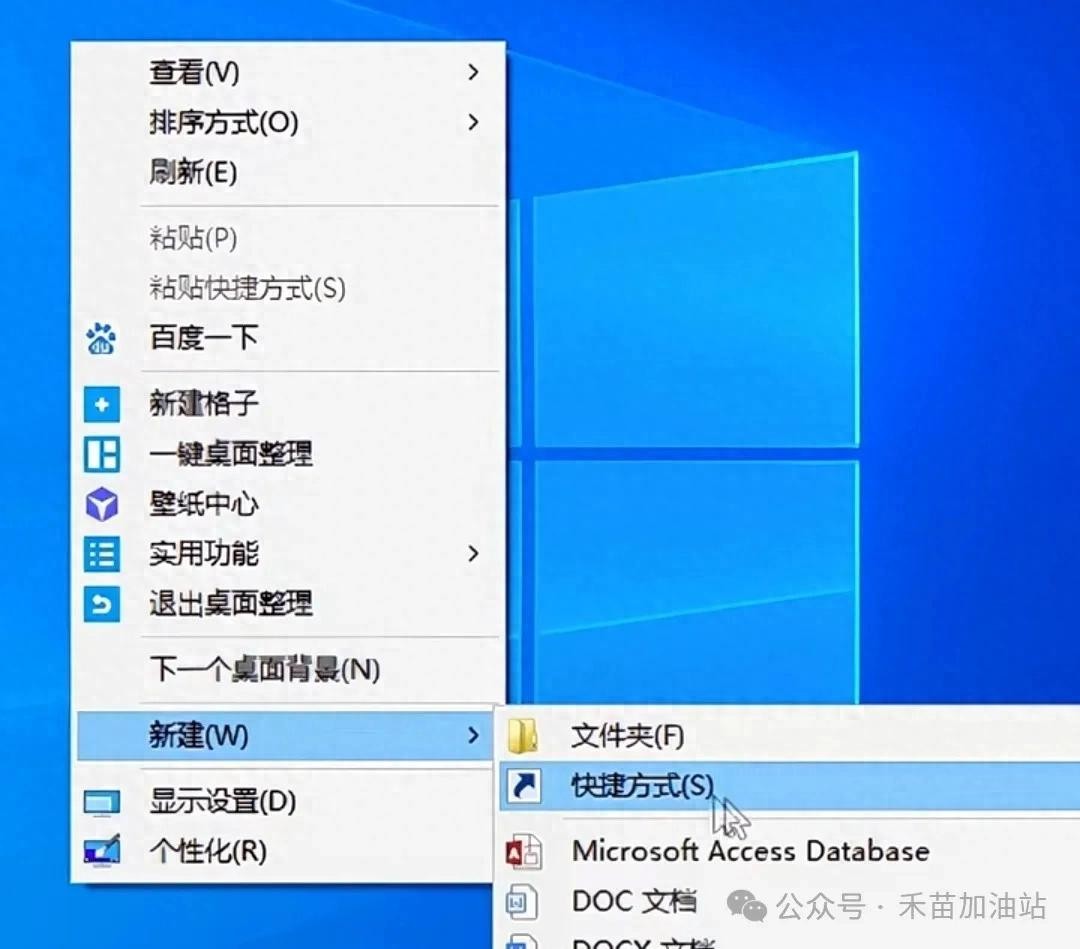The image size is (1080, 949).
Task: Click the Microsoft Access Database icon
Action: pyautogui.click(x=523, y=852)
